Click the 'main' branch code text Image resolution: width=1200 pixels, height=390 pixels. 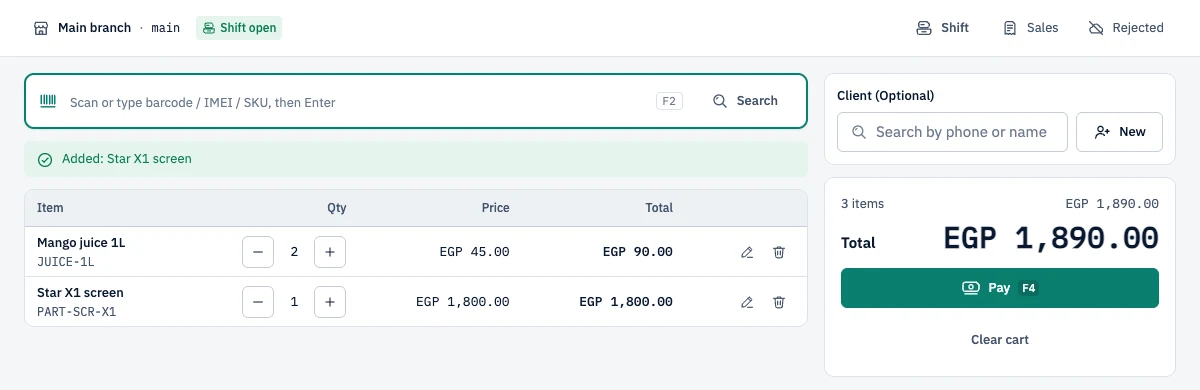click(165, 28)
